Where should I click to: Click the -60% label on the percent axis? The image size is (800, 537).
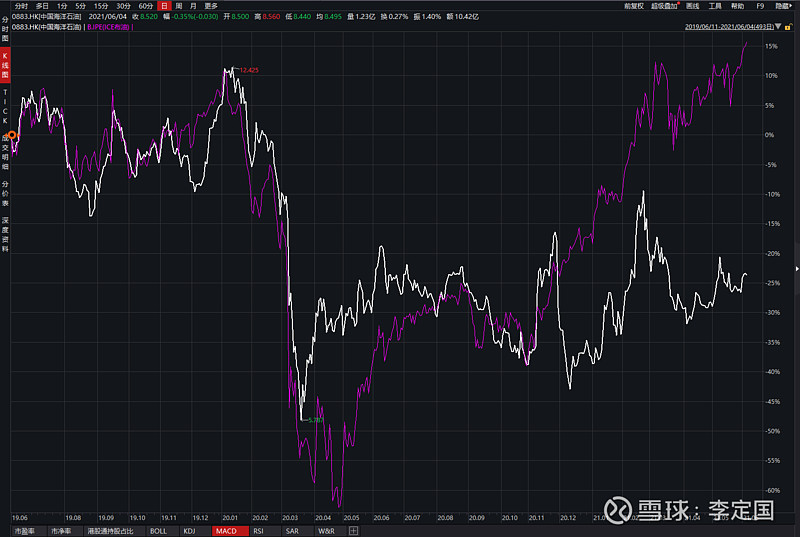pyautogui.click(x=772, y=491)
